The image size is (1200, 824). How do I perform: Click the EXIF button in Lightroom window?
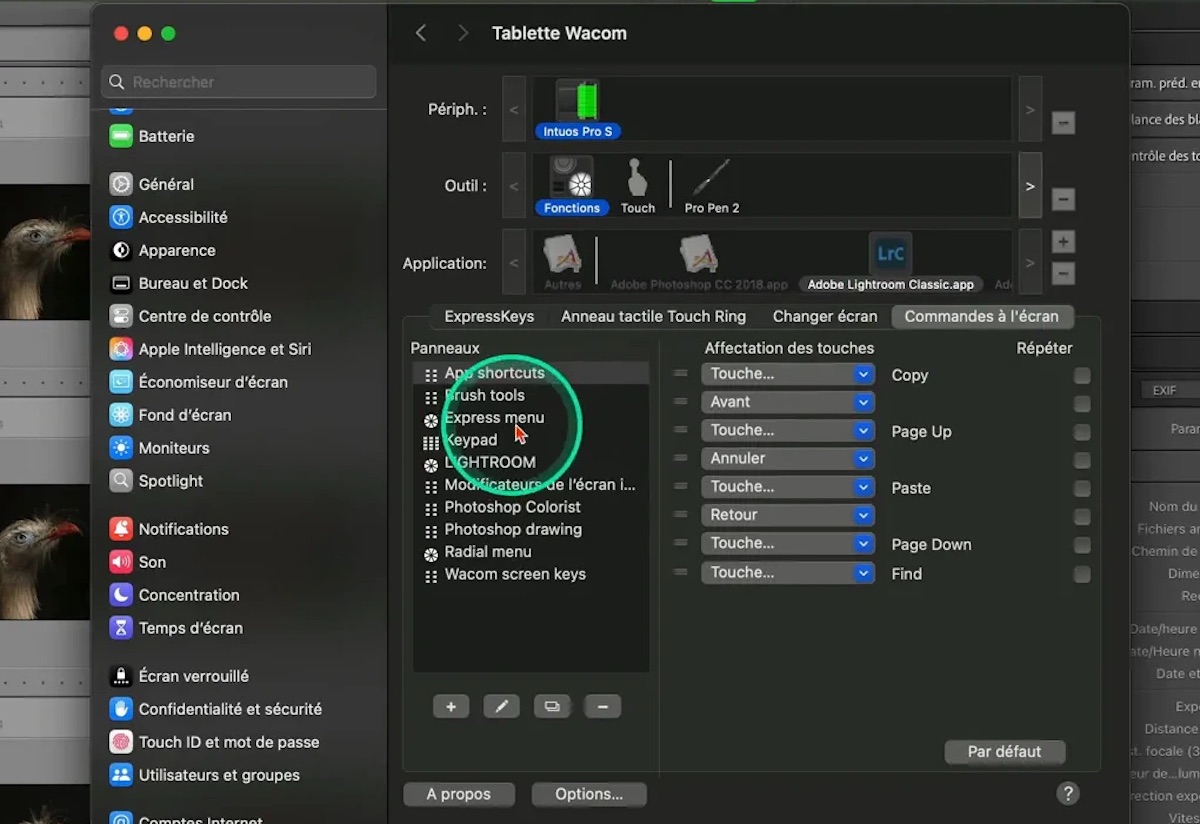[1165, 390]
